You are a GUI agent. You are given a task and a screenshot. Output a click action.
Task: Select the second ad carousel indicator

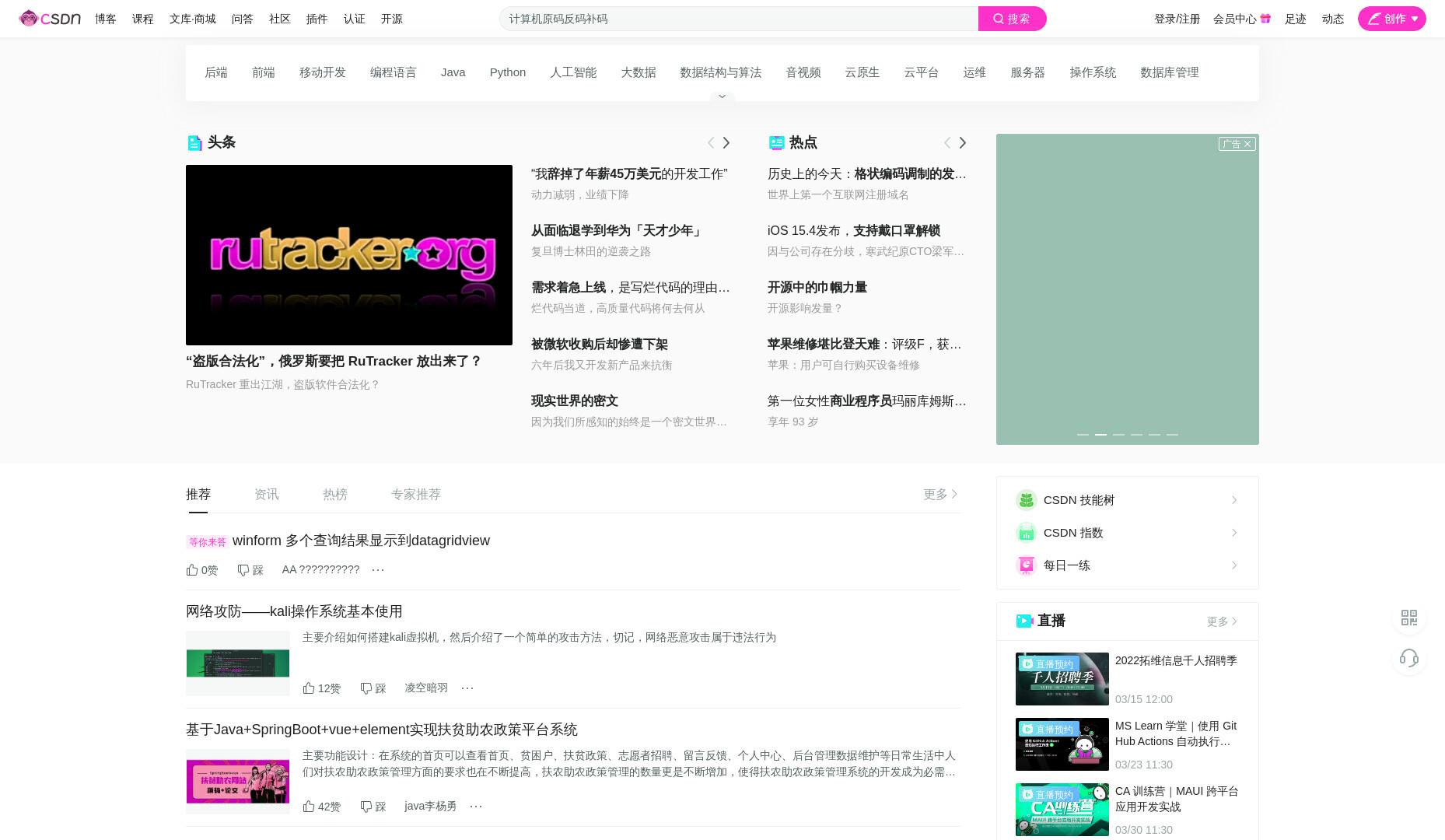click(1100, 435)
